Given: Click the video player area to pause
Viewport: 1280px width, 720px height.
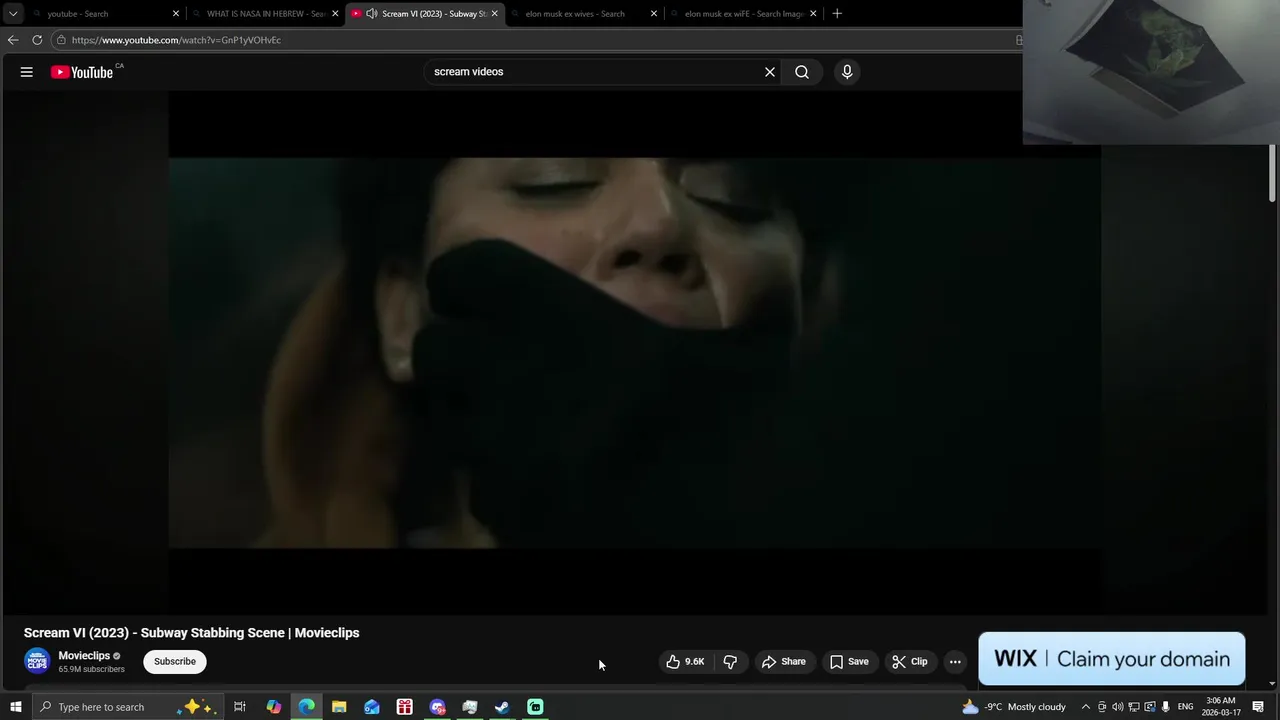Looking at the screenshot, I should 635,352.
